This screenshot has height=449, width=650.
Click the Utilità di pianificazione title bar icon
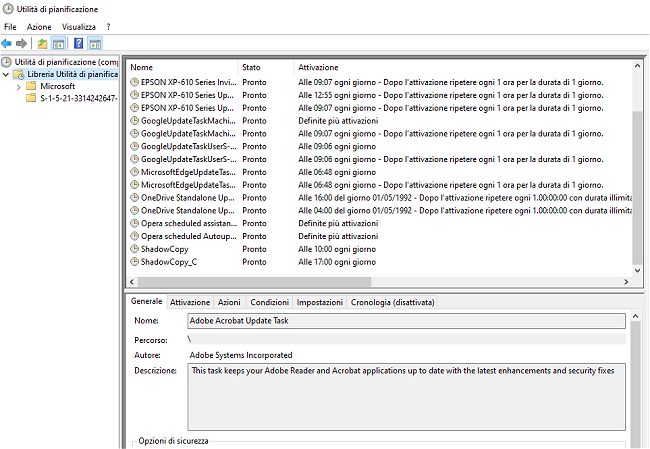click(8, 9)
